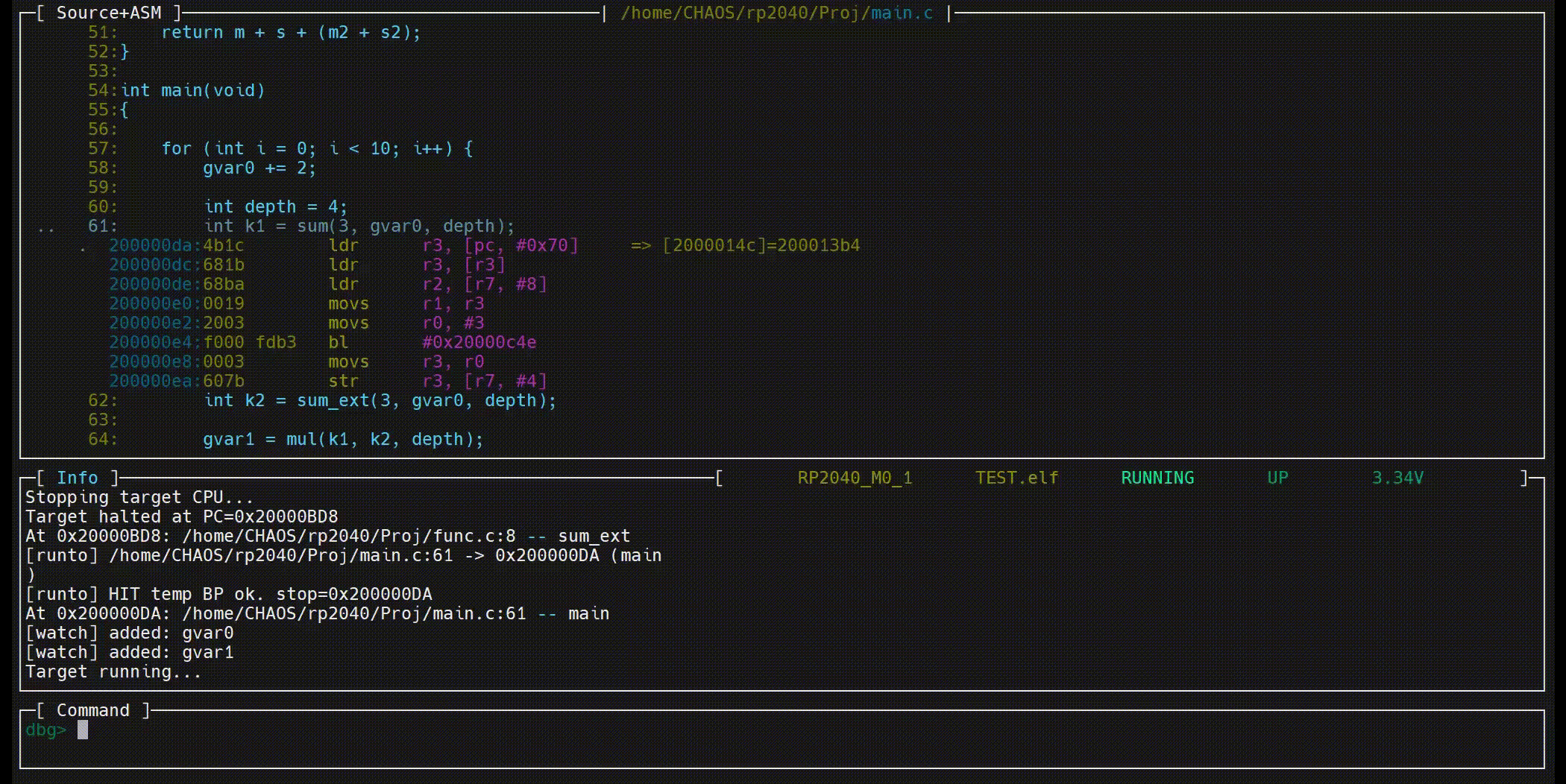Click the RUNNING target status indicator
This screenshot has width=1566, height=784.
click(x=1157, y=478)
